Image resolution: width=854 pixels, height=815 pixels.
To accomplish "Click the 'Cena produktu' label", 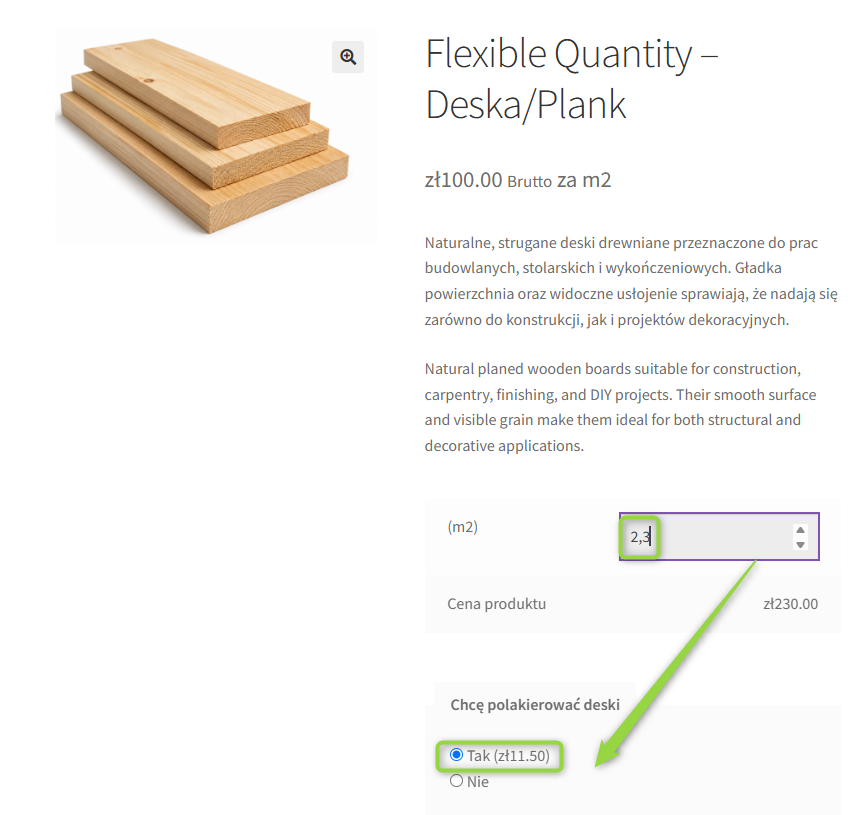I will click(496, 604).
